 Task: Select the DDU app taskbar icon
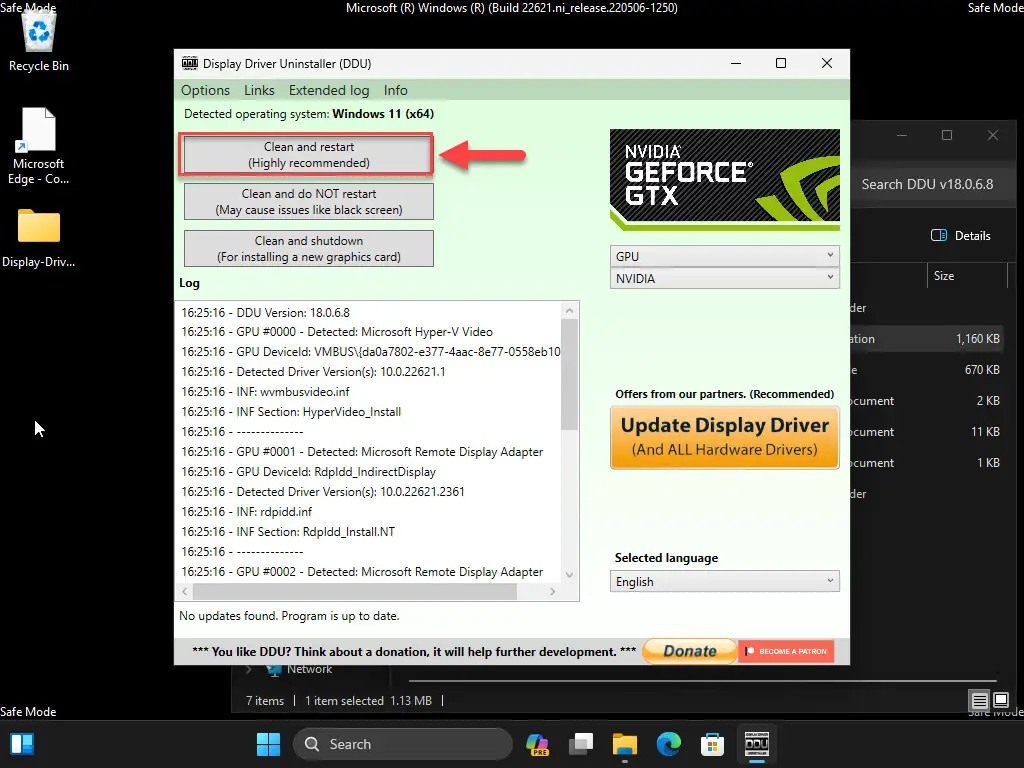[756, 744]
